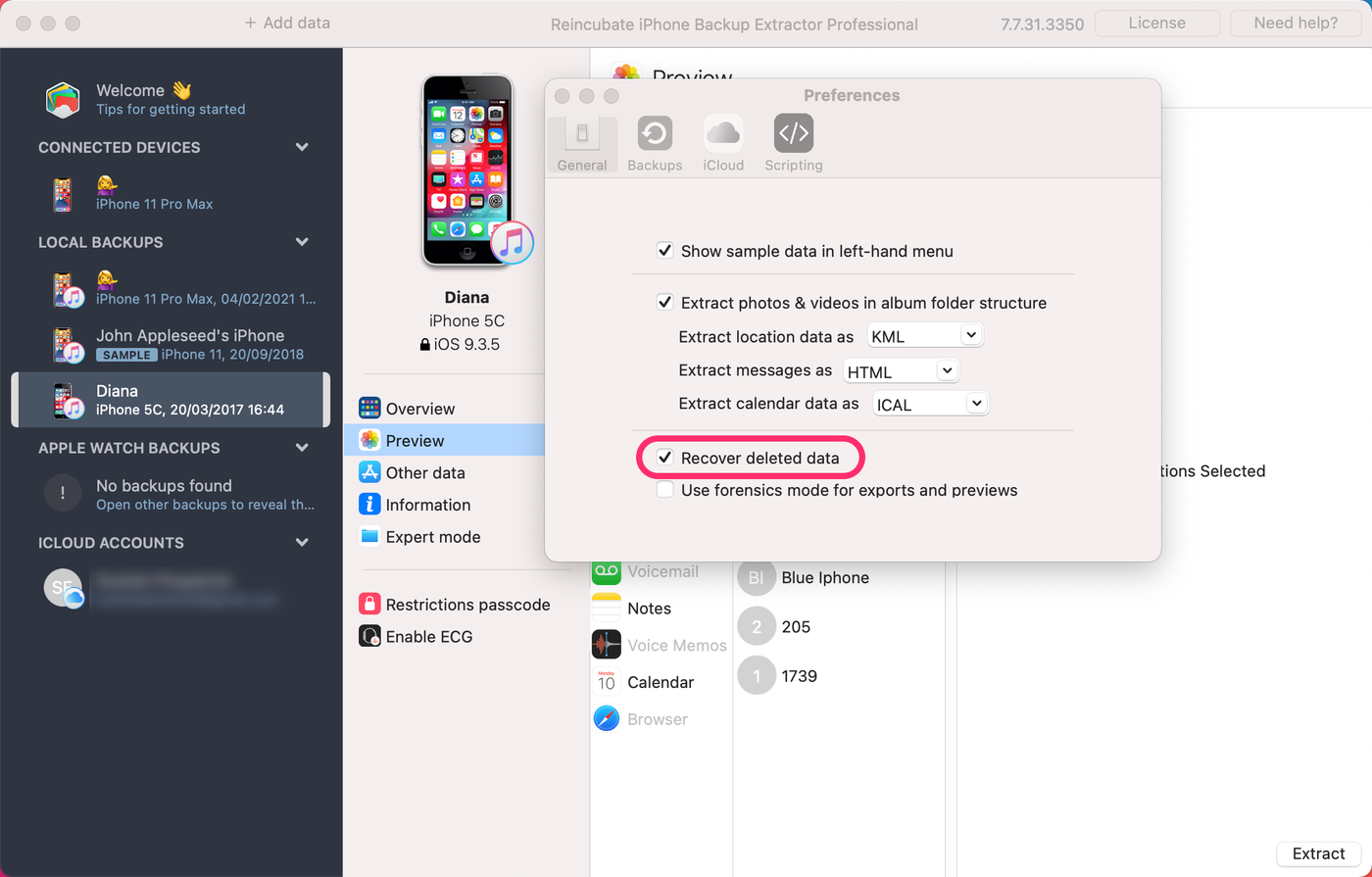Select the Diana iPhone 5C backup
This screenshot has height=877, width=1372.
[x=171, y=400]
